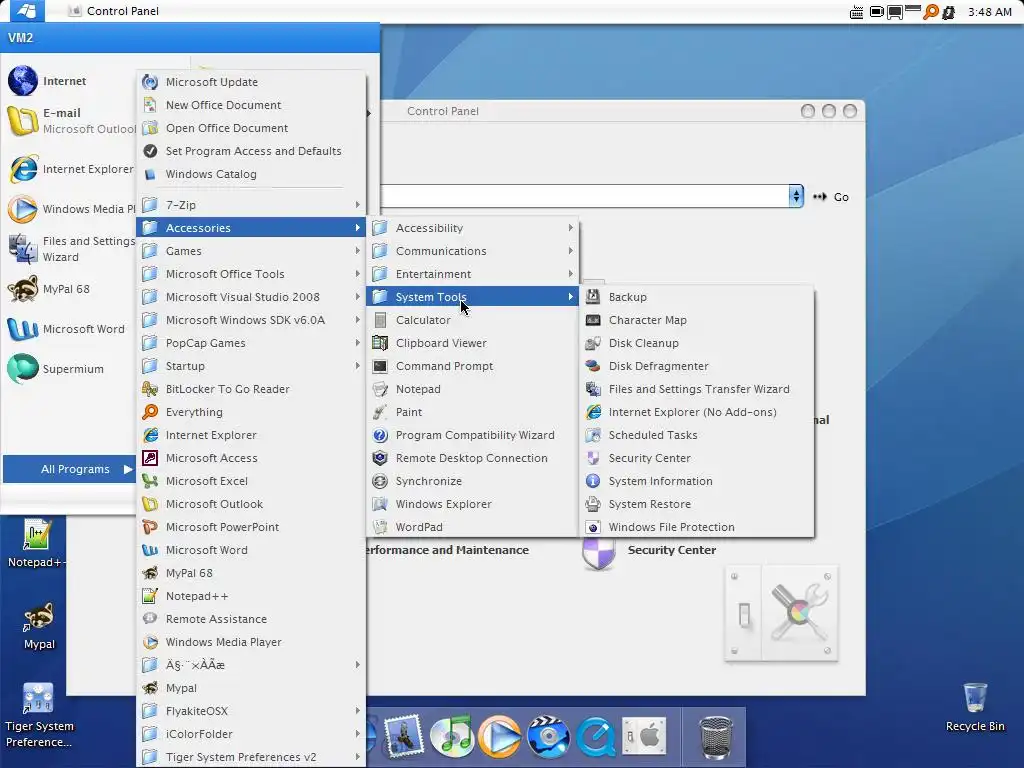This screenshot has height=768, width=1024.
Task: Open Control Panel address bar dropdown
Action: coord(795,196)
